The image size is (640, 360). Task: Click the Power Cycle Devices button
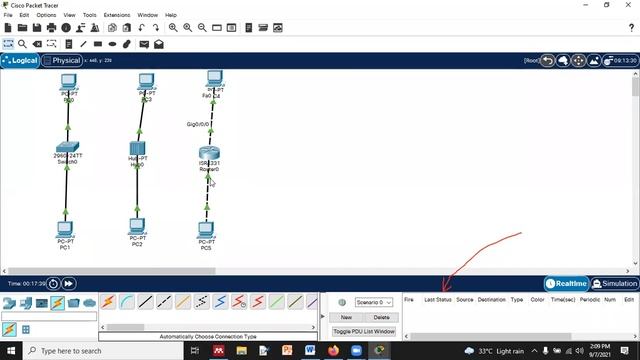(53, 283)
